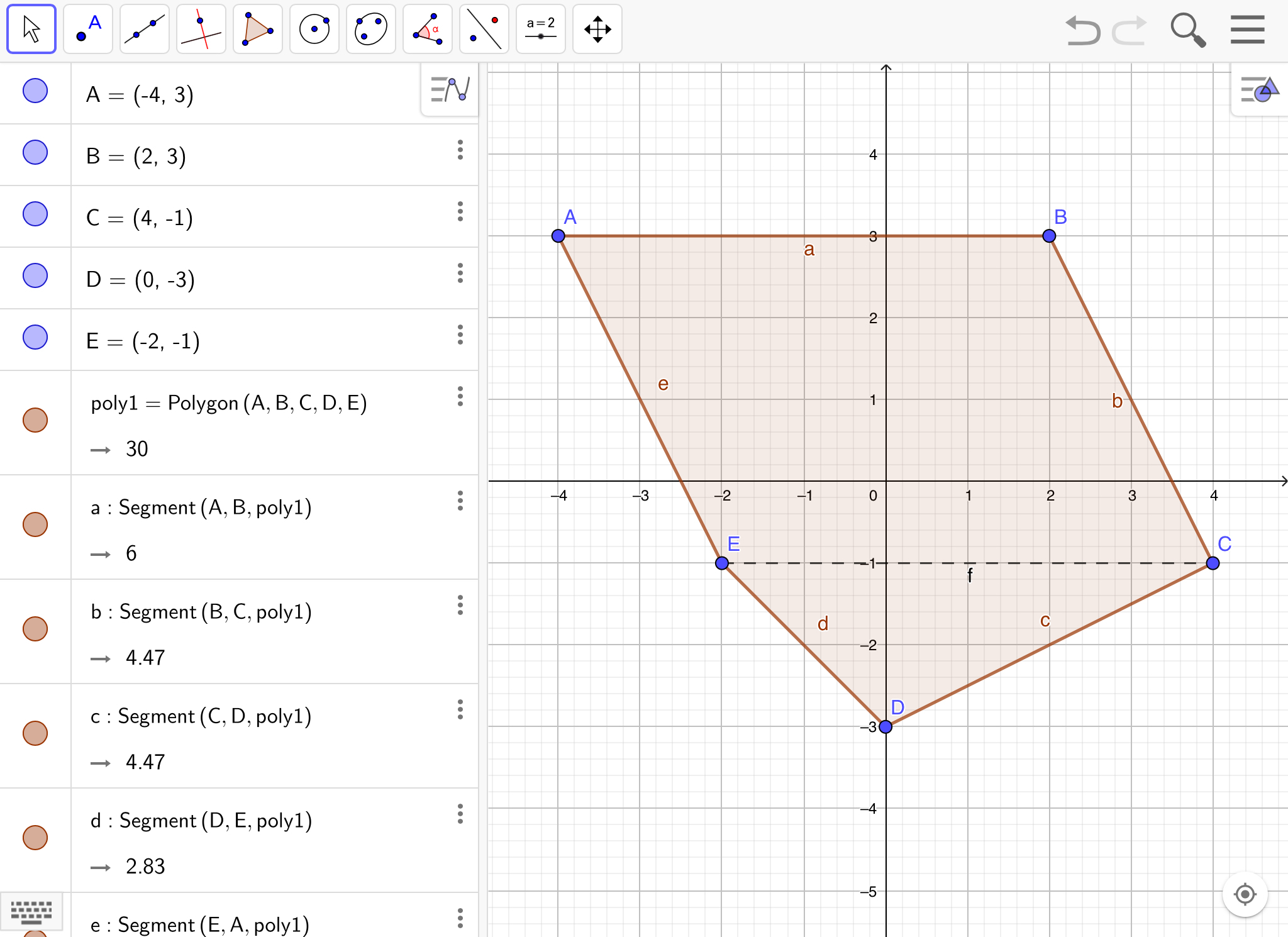The height and width of the screenshot is (937, 1288).
Task: Toggle segment b color marble
Action: pyautogui.click(x=35, y=629)
